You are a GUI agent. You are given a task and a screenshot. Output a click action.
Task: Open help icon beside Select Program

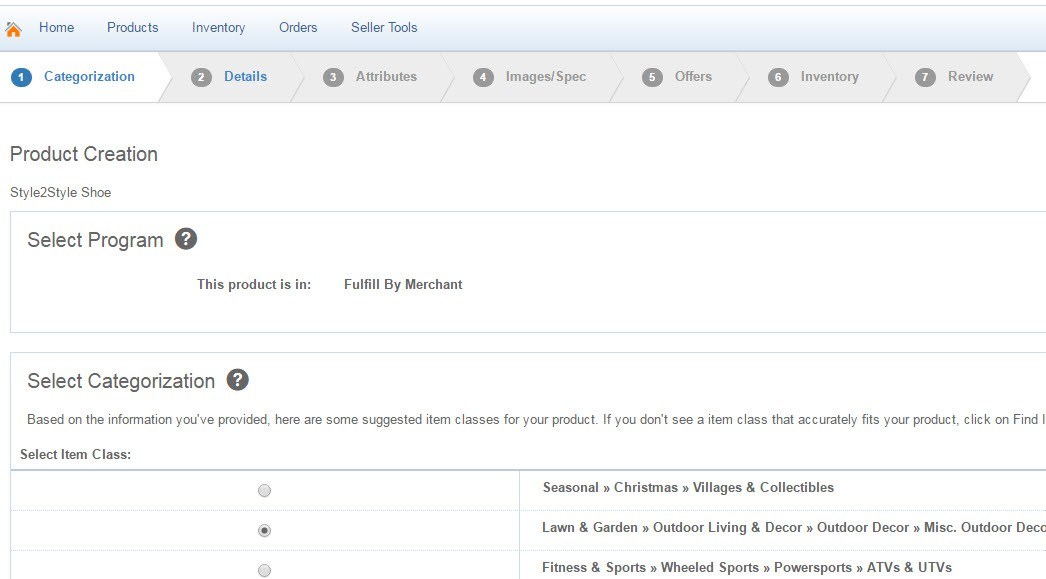pos(186,239)
